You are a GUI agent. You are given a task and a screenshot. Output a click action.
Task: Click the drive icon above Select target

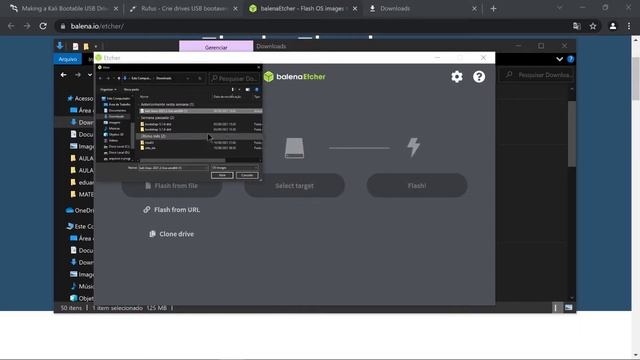(x=294, y=148)
